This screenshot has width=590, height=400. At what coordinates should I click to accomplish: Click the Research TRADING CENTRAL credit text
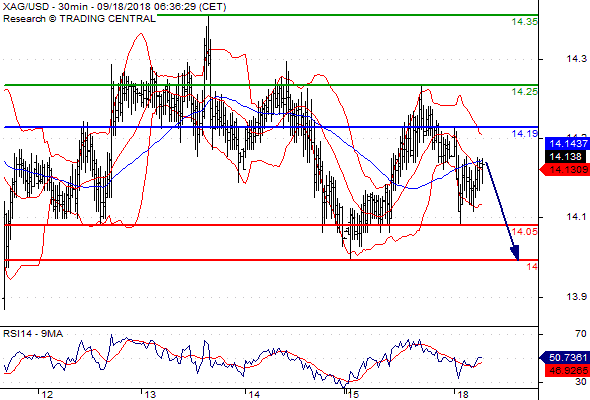[x=79, y=19]
